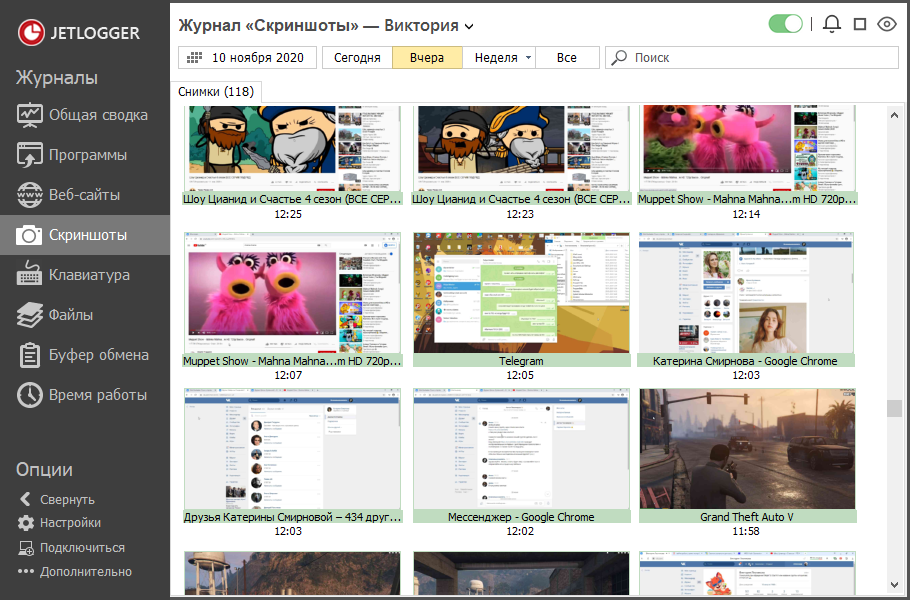This screenshot has height=600, width=910.
Task: Open Программы log icon
Action: pos(30,155)
